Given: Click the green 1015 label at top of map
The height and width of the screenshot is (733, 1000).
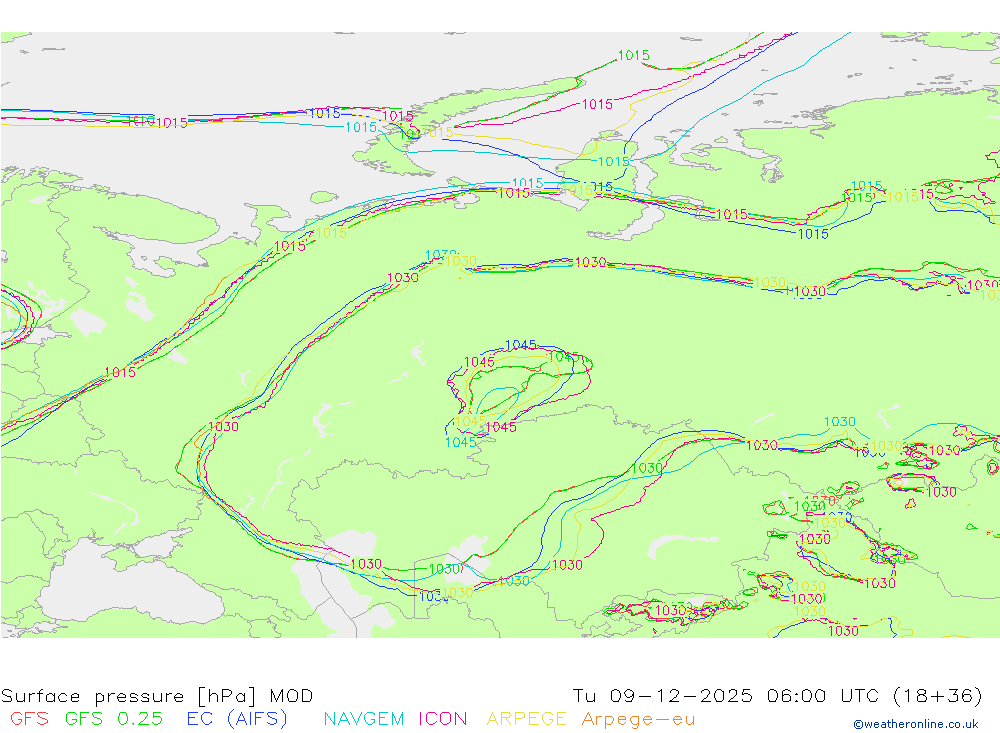Looking at the screenshot, I should [x=633, y=56].
